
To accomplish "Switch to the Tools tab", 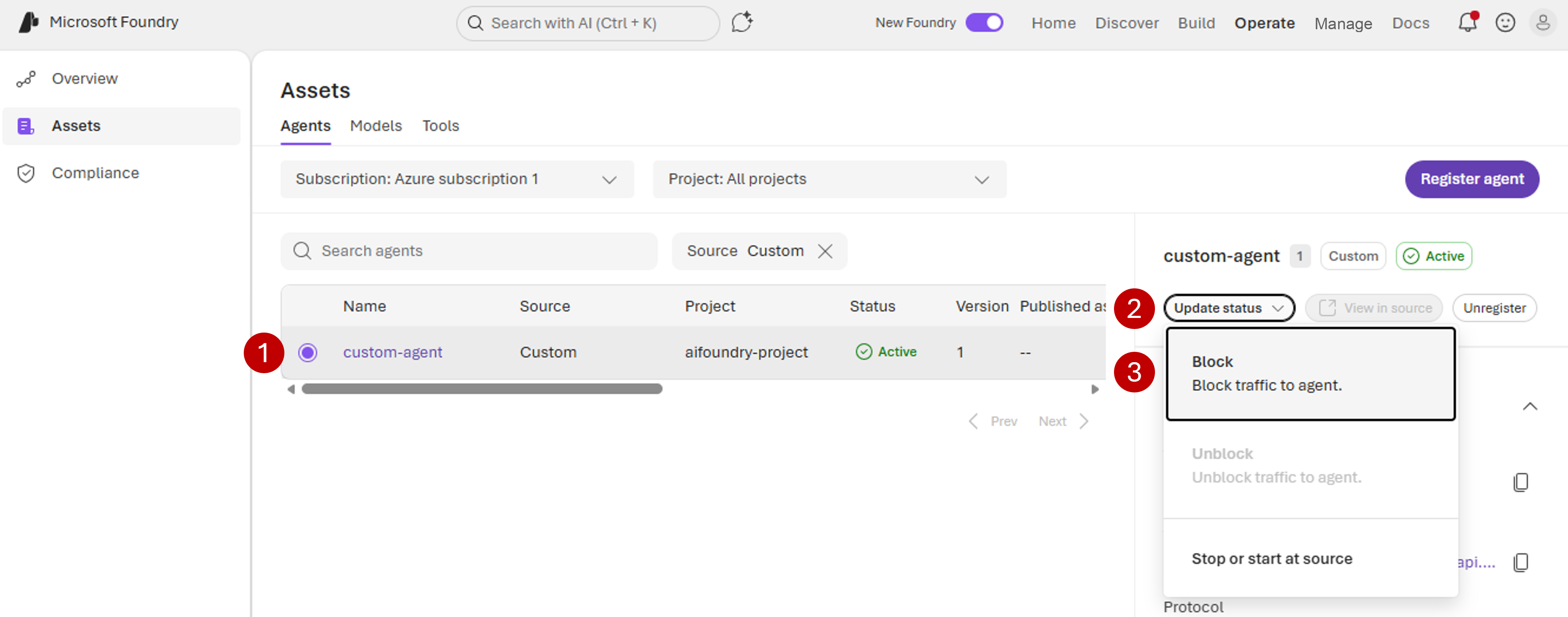I will click(441, 126).
